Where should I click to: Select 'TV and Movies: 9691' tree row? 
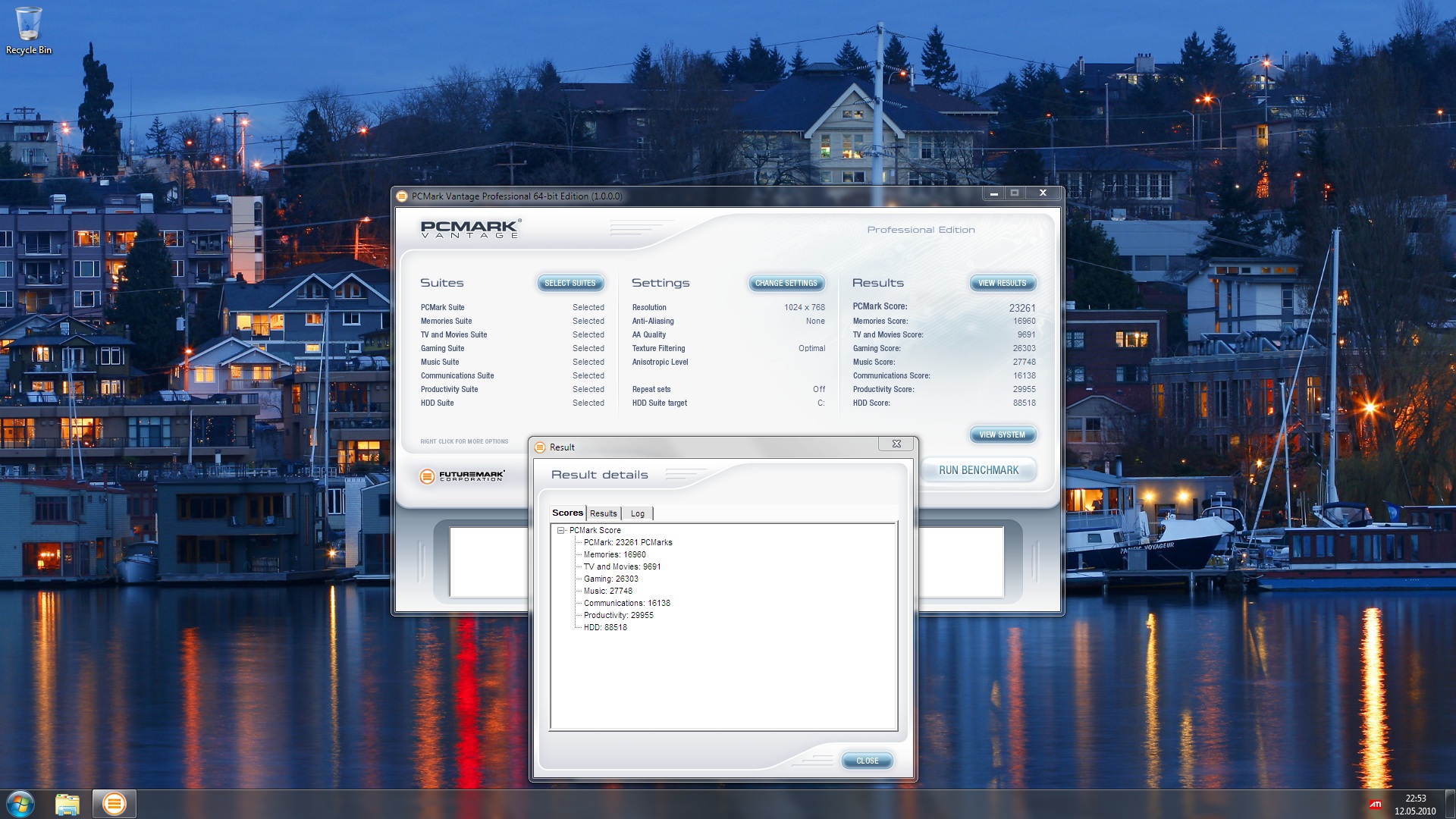click(622, 567)
